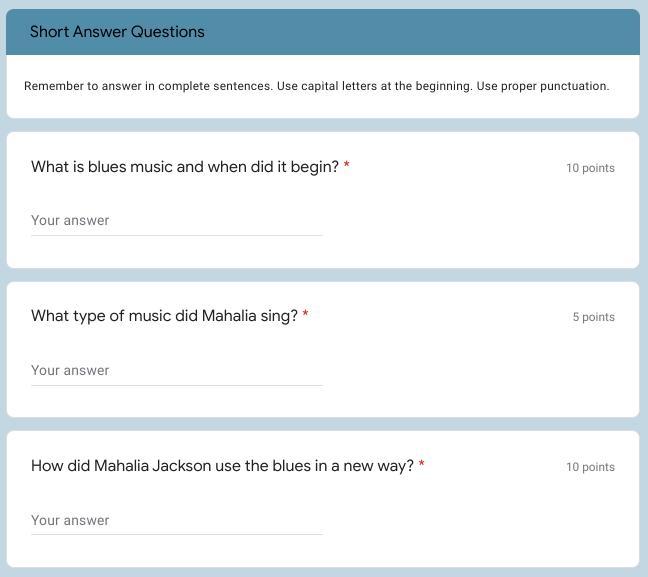648x577 pixels.
Task: Click the answer field for blues music question
Action: point(176,221)
